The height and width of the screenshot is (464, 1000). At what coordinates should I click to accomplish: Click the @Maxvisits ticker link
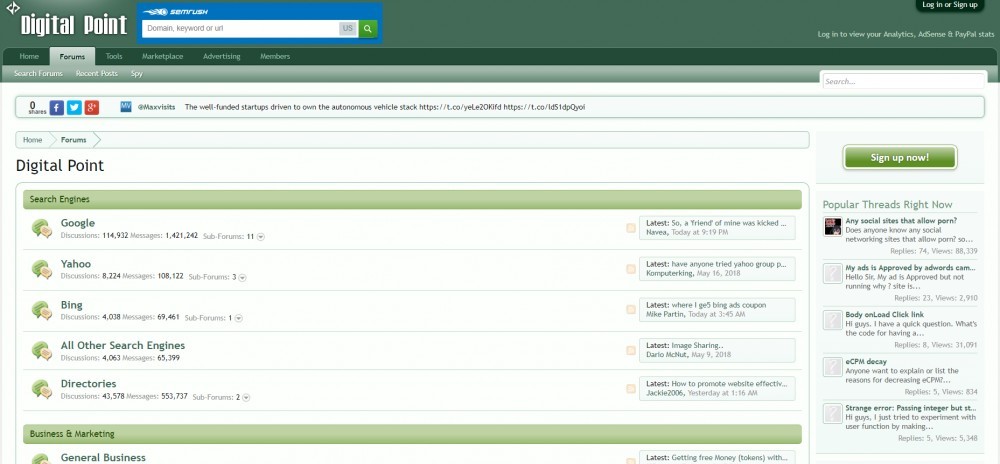[157, 107]
